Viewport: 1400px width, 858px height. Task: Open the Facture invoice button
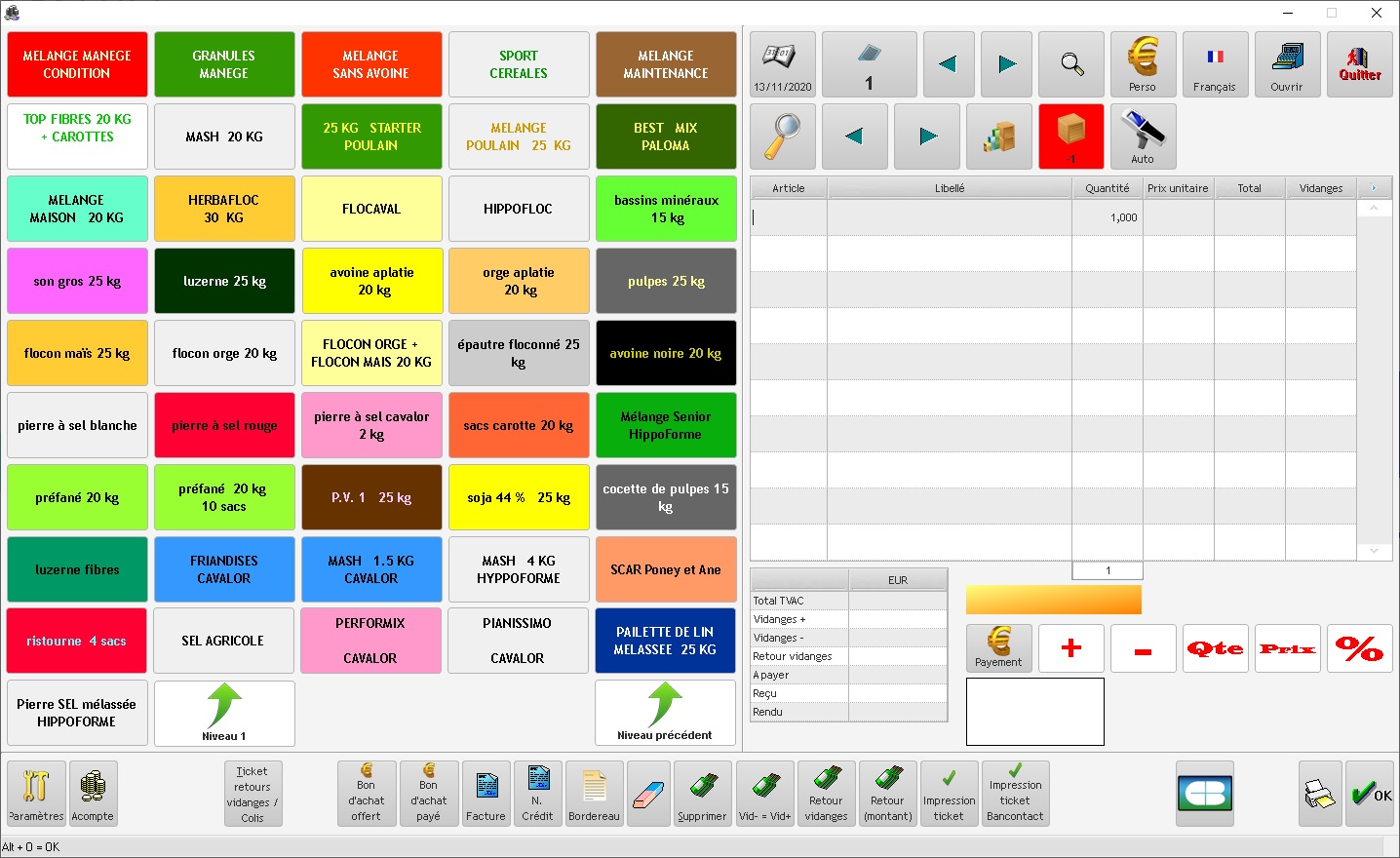point(486,794)
